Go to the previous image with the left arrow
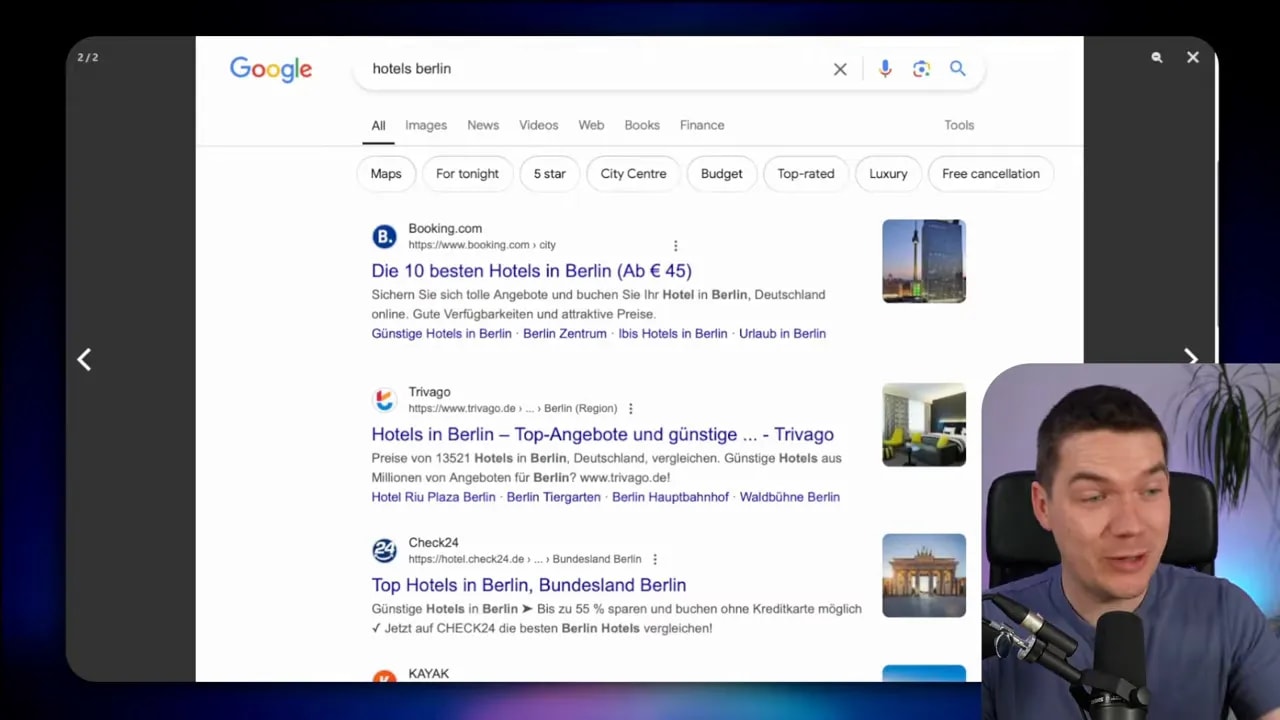Viewport: 1280px width, 720px height. click(x=85, y=359)
